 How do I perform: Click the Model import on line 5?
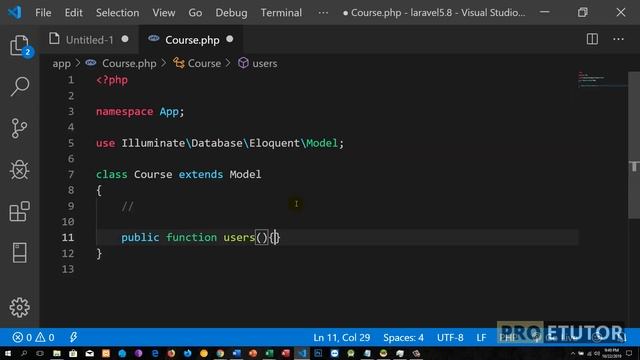pyautogui.click(x=322, y=143)
